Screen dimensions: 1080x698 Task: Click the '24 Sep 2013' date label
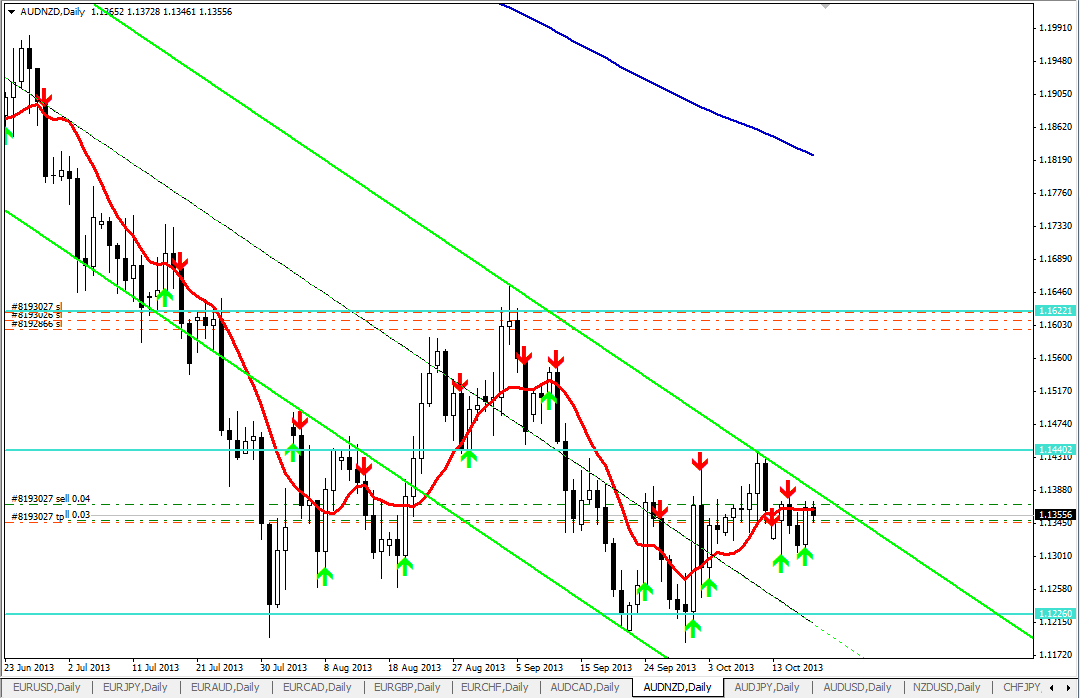[x=670, y=668]
